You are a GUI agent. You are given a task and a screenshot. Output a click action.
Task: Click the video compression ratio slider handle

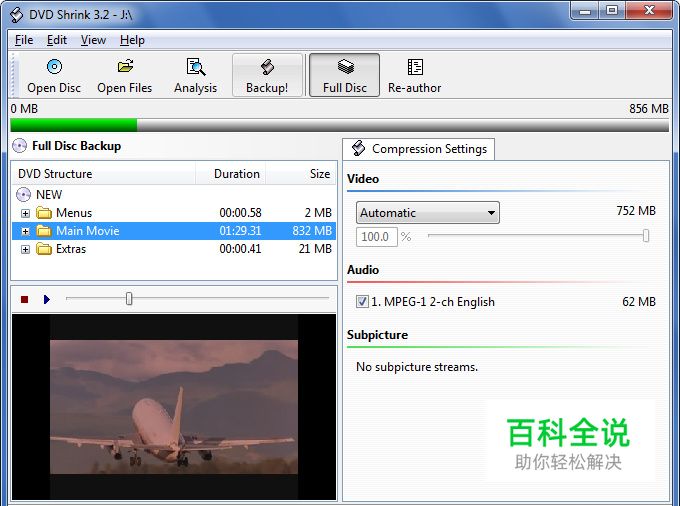646,236
